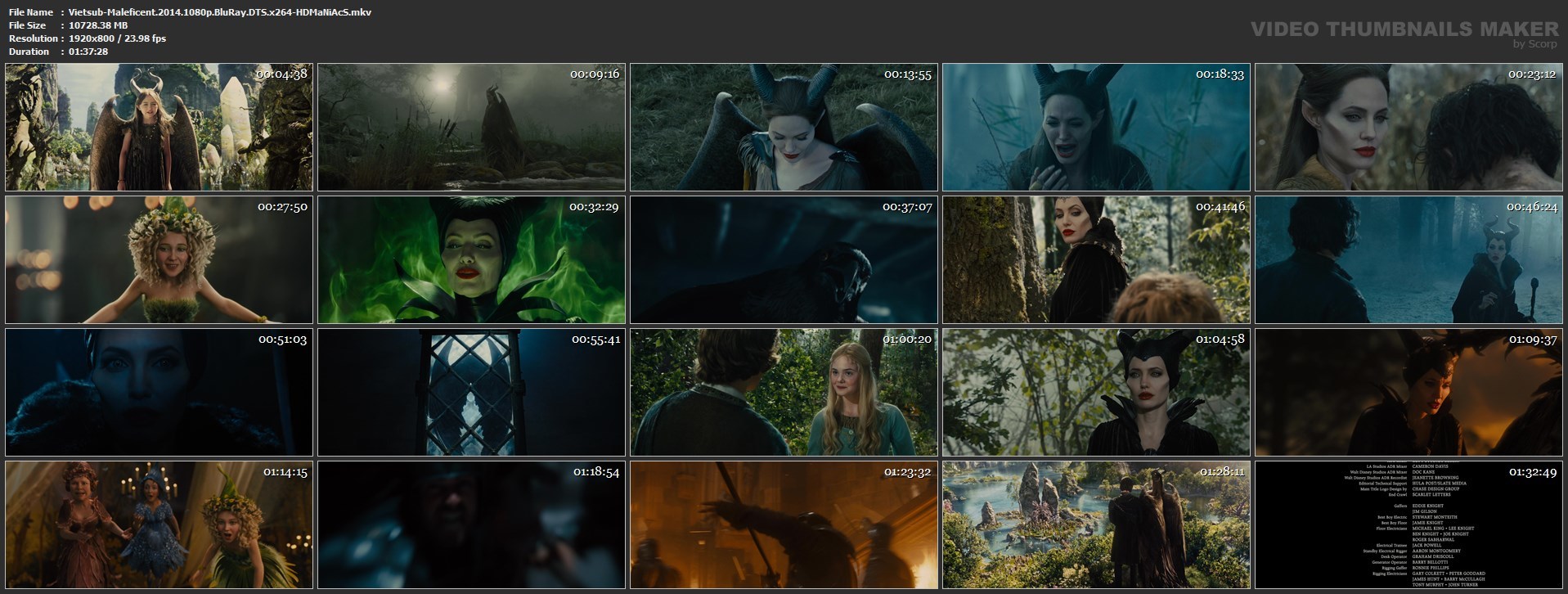Click the file size value 10728.38 MB
Viewport: 1568px width, 594px height.
(98, 25)
